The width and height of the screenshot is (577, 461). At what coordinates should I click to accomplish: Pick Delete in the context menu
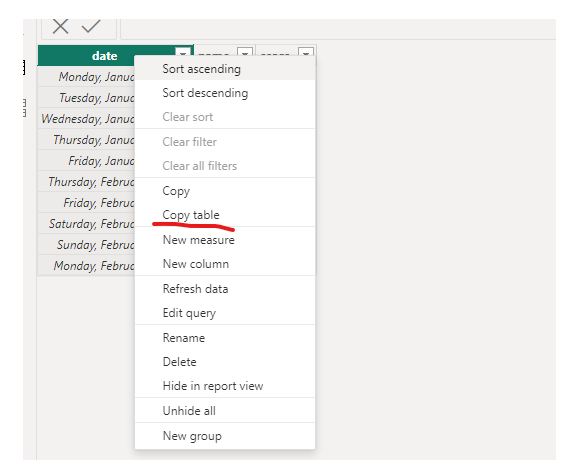pyautogui.click(x=225, y=361)
